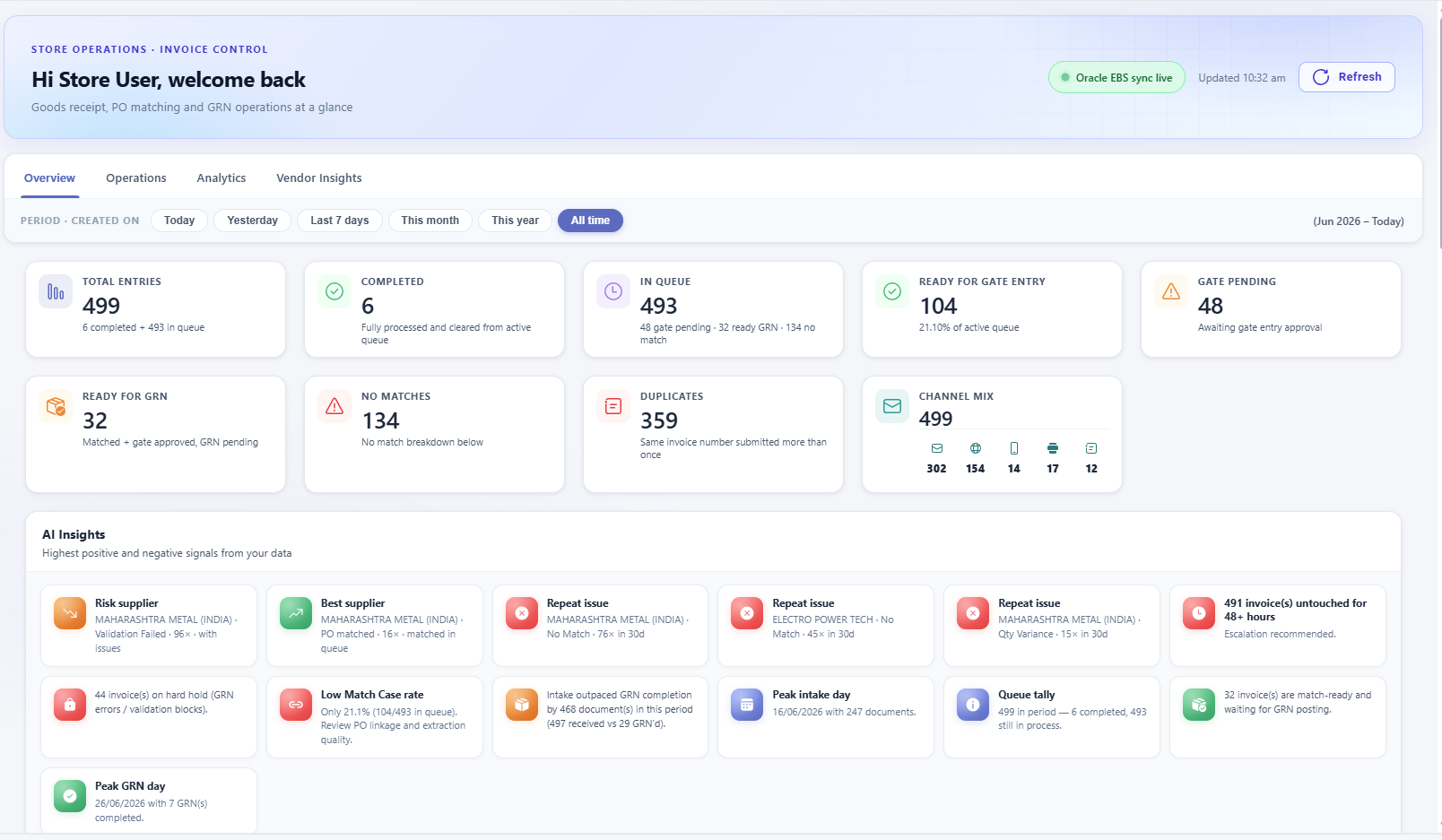Screen dimensions: 1442x840
Task: Click the Peak GRN day checkmark icon
Action: pos(70,797)
